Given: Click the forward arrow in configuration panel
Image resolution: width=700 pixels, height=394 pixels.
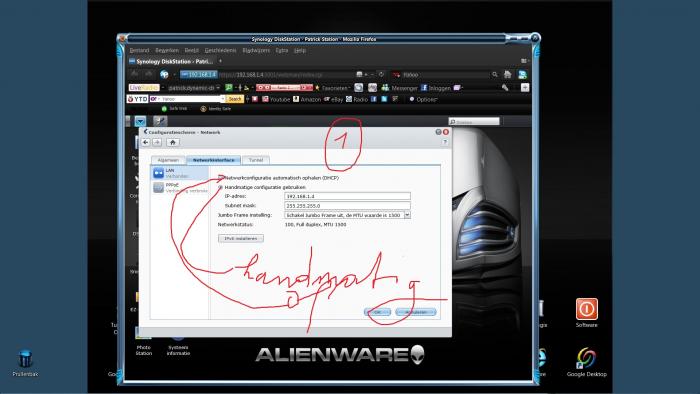Looking at the screenshot, I should (x=157, y=142).
